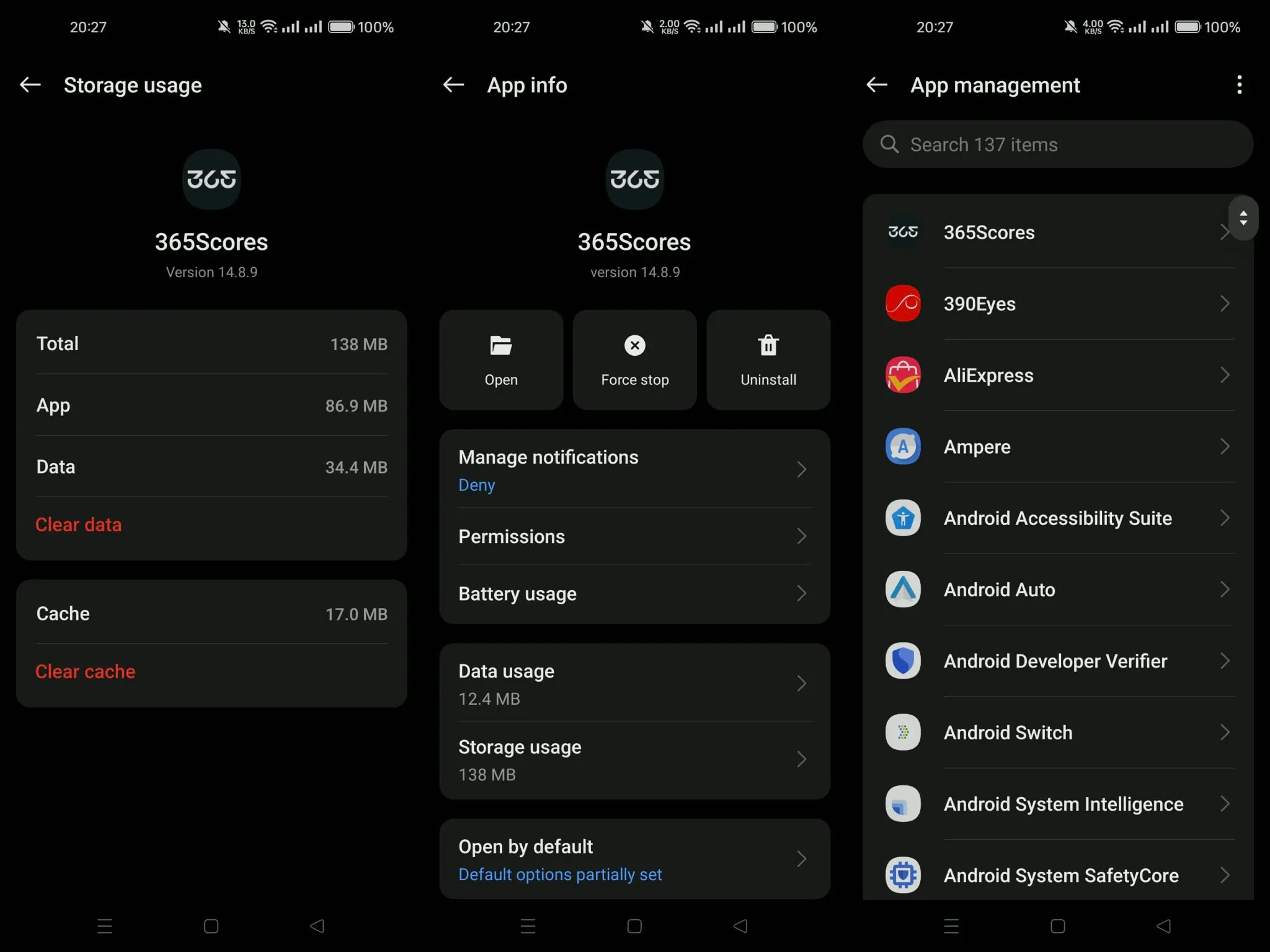Viewport: 1270px width, 952px height.
Task: Tap the back triangle on the App management navbar
Action: tap(1163, 926)
